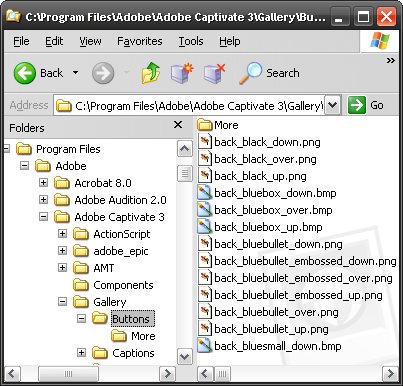The image size is (403, 386).
Task: Expand the Acrobat 8.0 node
Action: coord(44,183)
